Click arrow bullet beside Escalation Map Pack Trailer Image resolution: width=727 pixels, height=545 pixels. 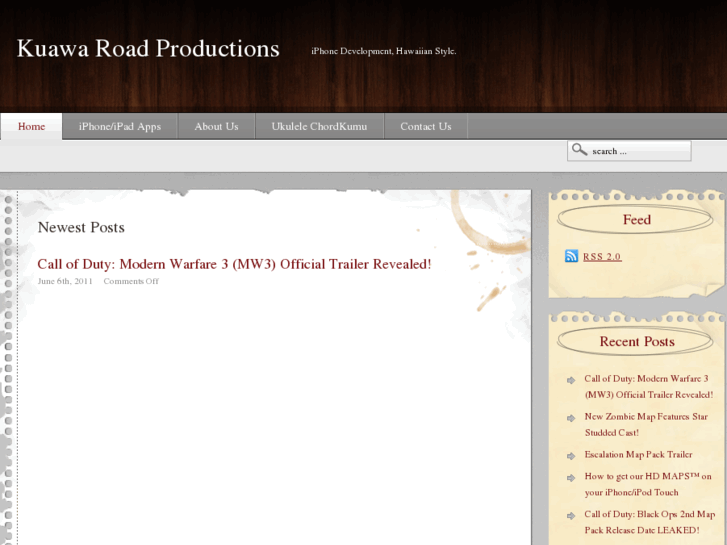[571, 456]
